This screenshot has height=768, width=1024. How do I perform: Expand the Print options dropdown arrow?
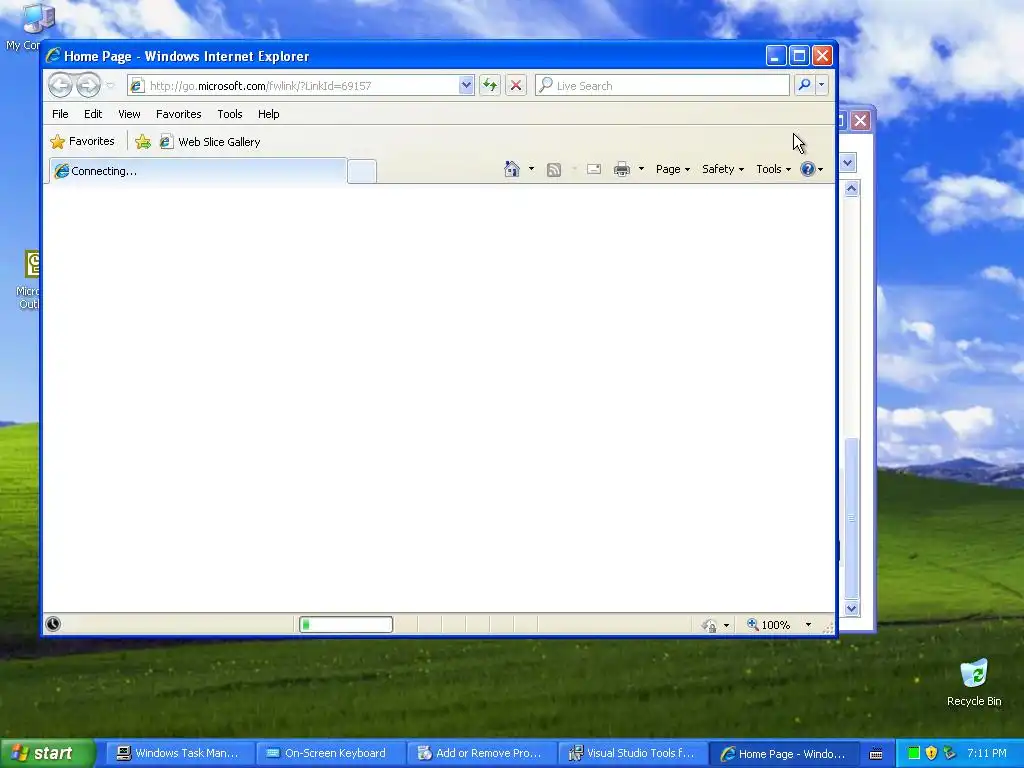tap(641, 169)
